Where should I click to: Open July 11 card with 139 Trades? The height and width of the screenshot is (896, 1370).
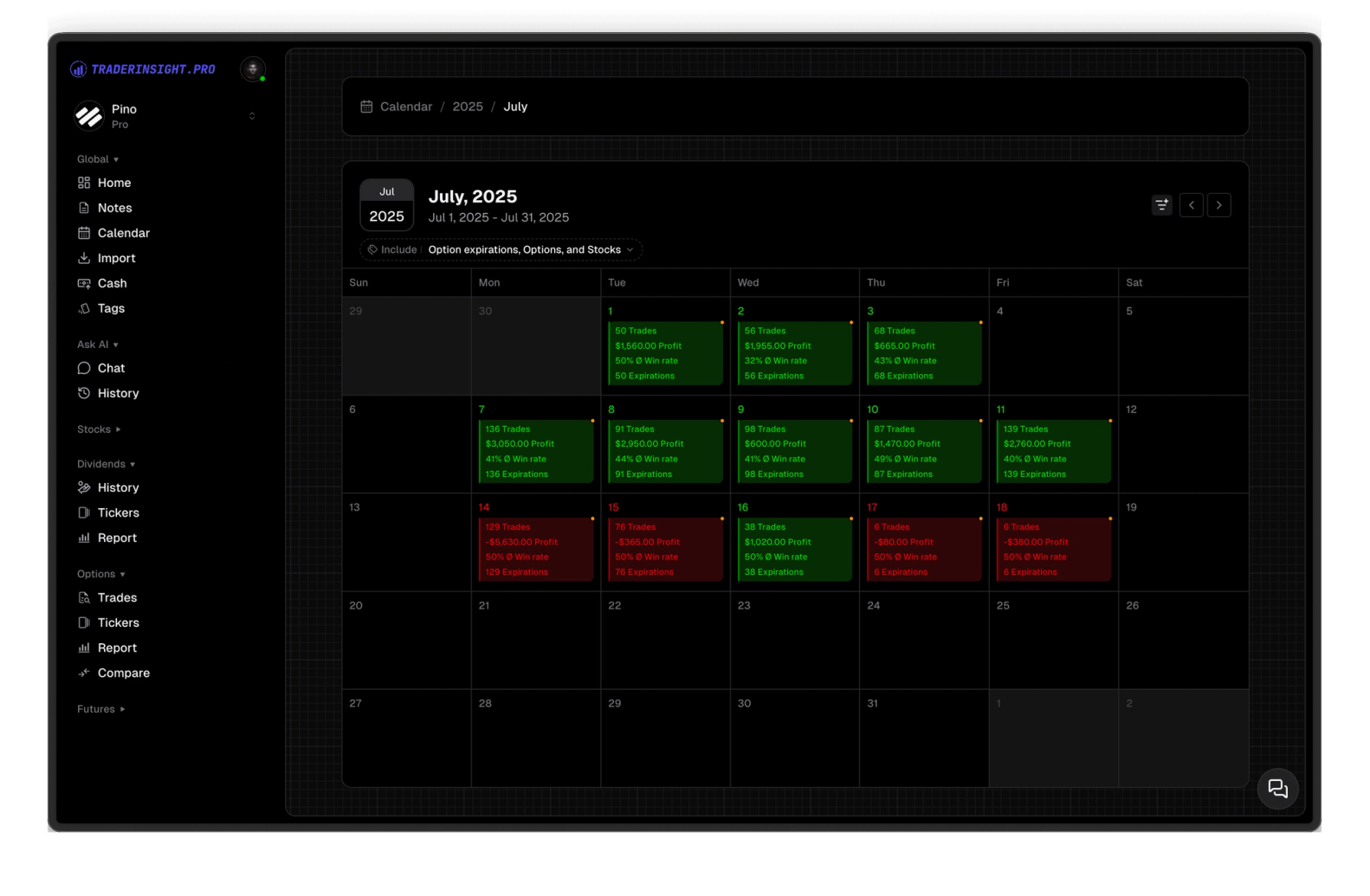click(1054, 451)
